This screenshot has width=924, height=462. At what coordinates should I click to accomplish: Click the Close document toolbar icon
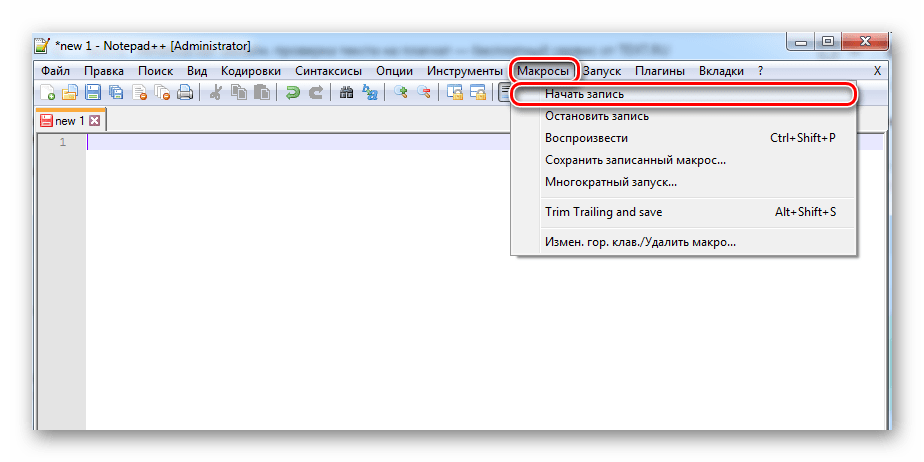point(139,93)
